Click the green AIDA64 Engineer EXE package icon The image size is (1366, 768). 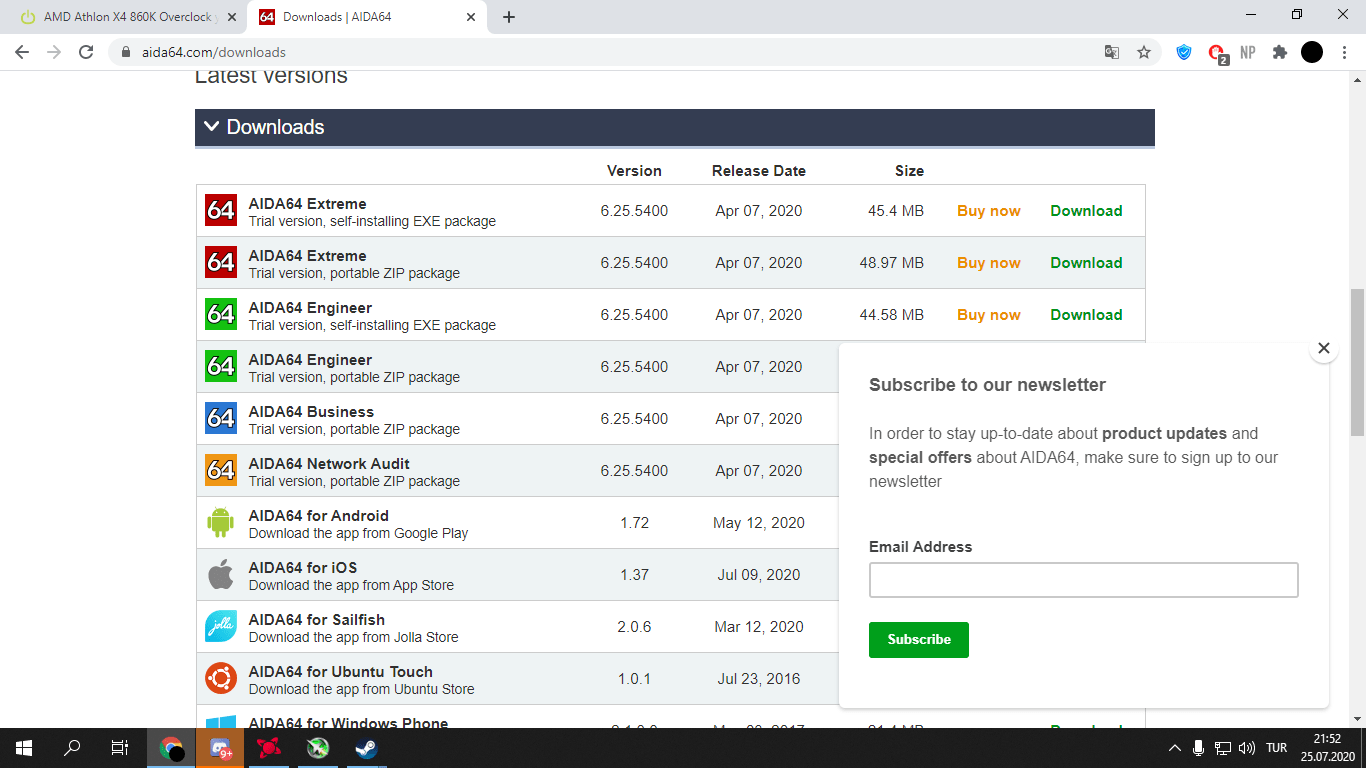tap(221, 314)
